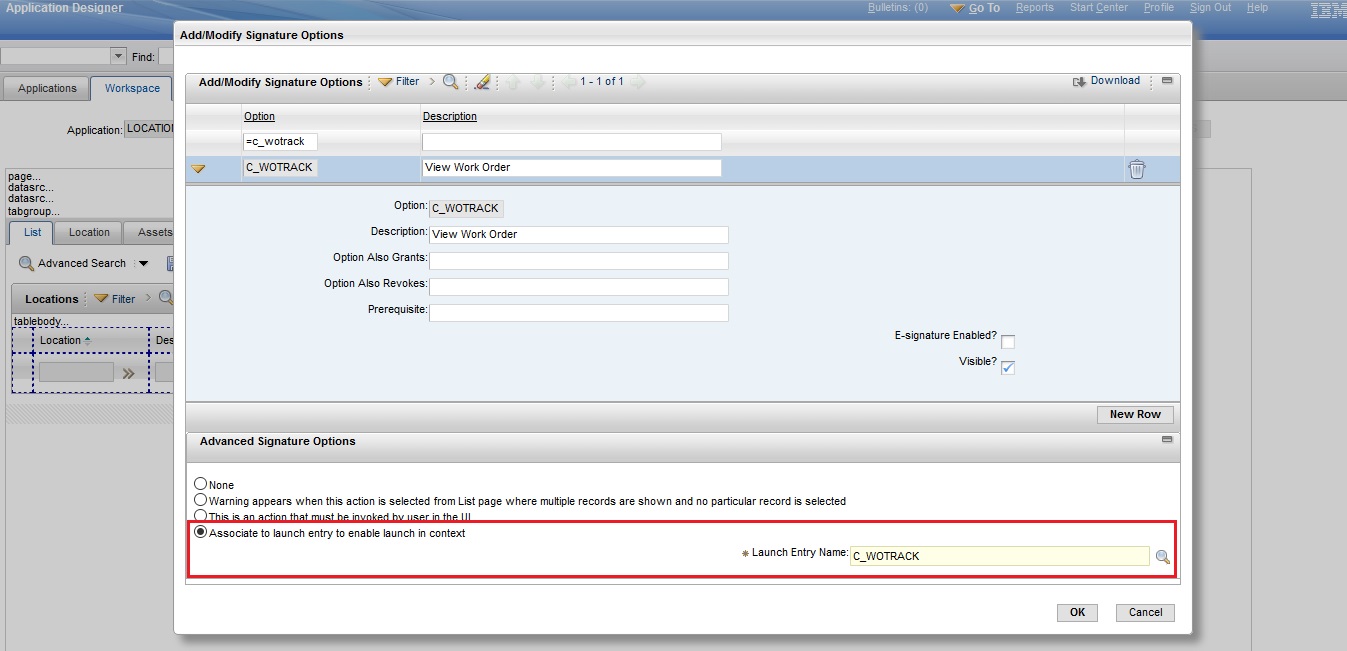
Task: Select the None radio option
Action: (200, 484)
